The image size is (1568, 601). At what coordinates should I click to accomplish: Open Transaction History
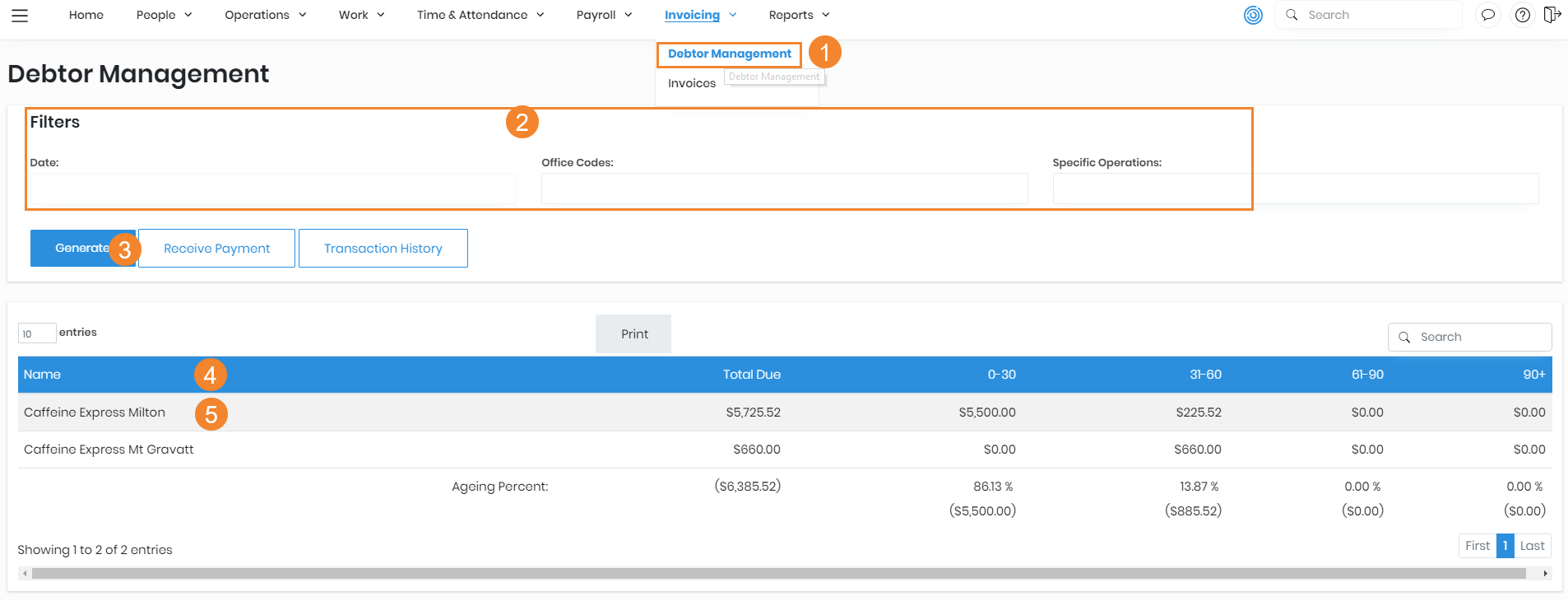click(383, 248)
